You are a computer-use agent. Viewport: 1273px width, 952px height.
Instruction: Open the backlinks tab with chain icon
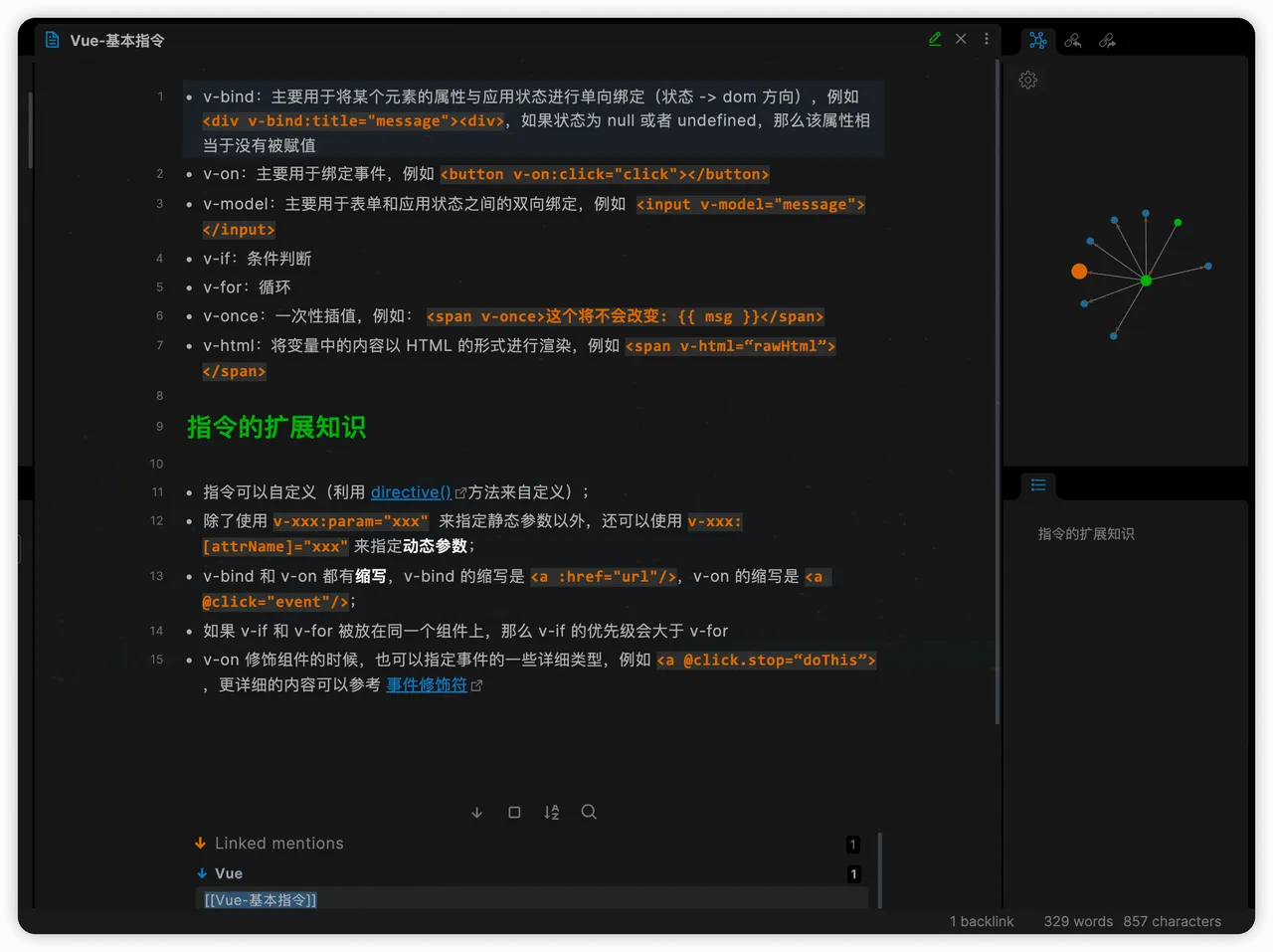[x=1072, y=41]
